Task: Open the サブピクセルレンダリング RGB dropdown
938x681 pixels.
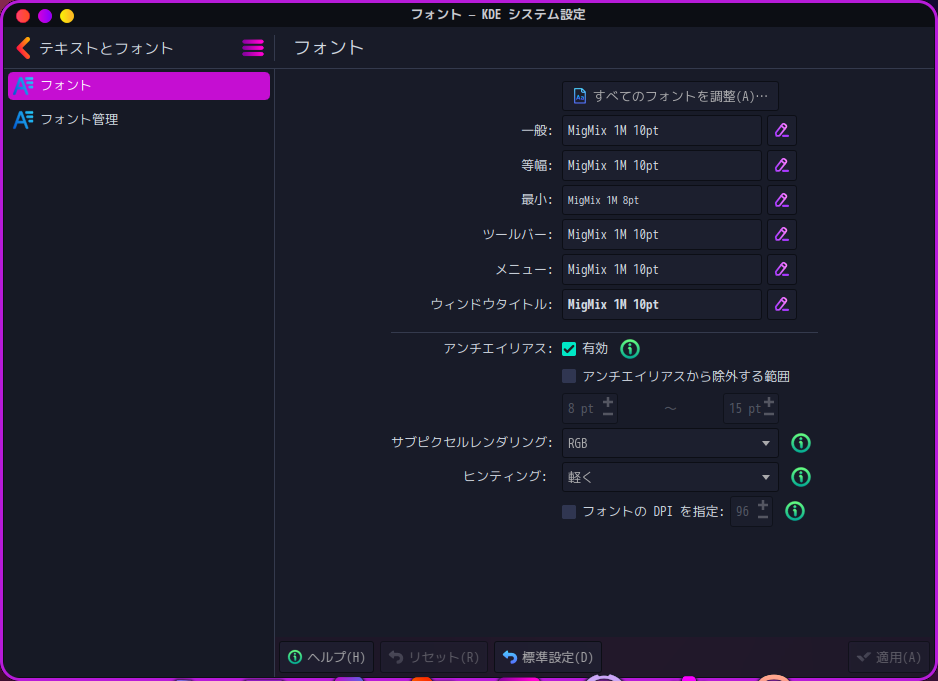Action: pyautogui.click(x=669, y=442)
